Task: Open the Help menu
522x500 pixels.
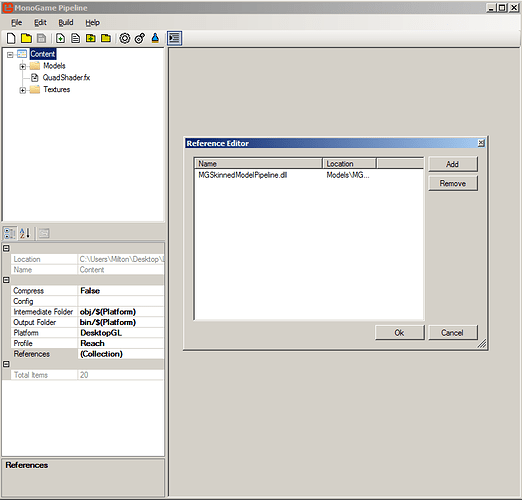Action: (92, 23)
